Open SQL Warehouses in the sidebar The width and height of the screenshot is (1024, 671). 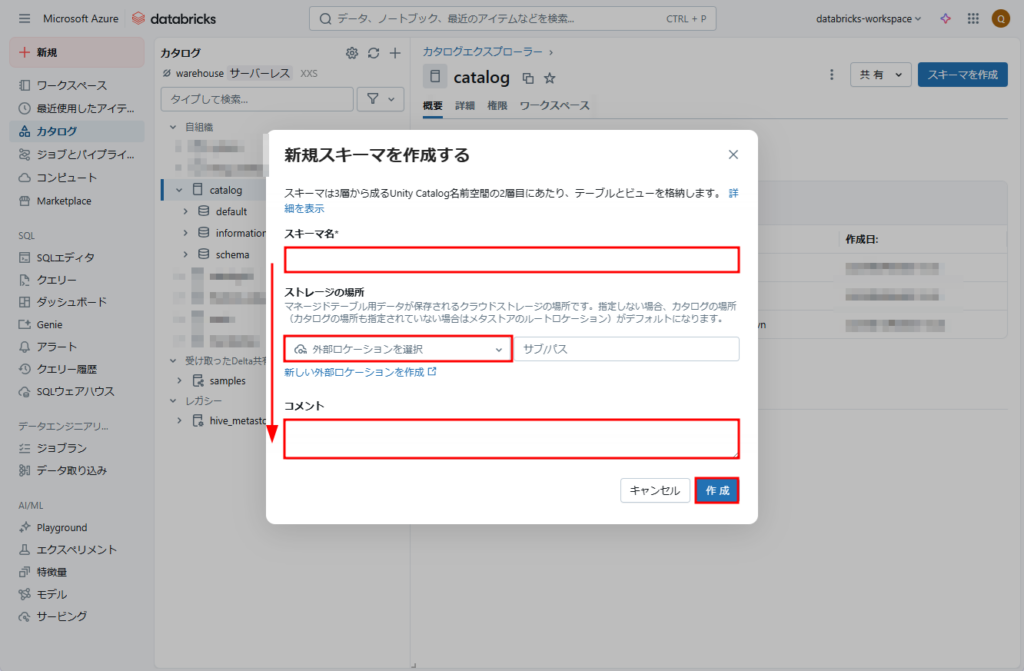(77, 391)
